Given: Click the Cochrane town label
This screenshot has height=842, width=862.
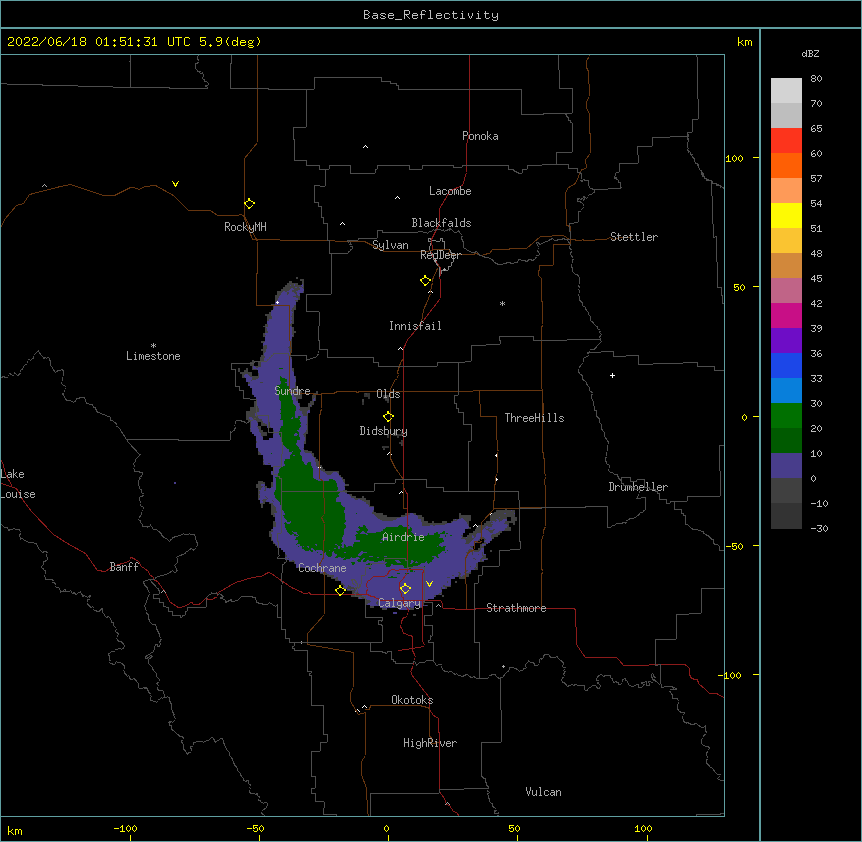Looking at the screenshot, I should (322, 568).
